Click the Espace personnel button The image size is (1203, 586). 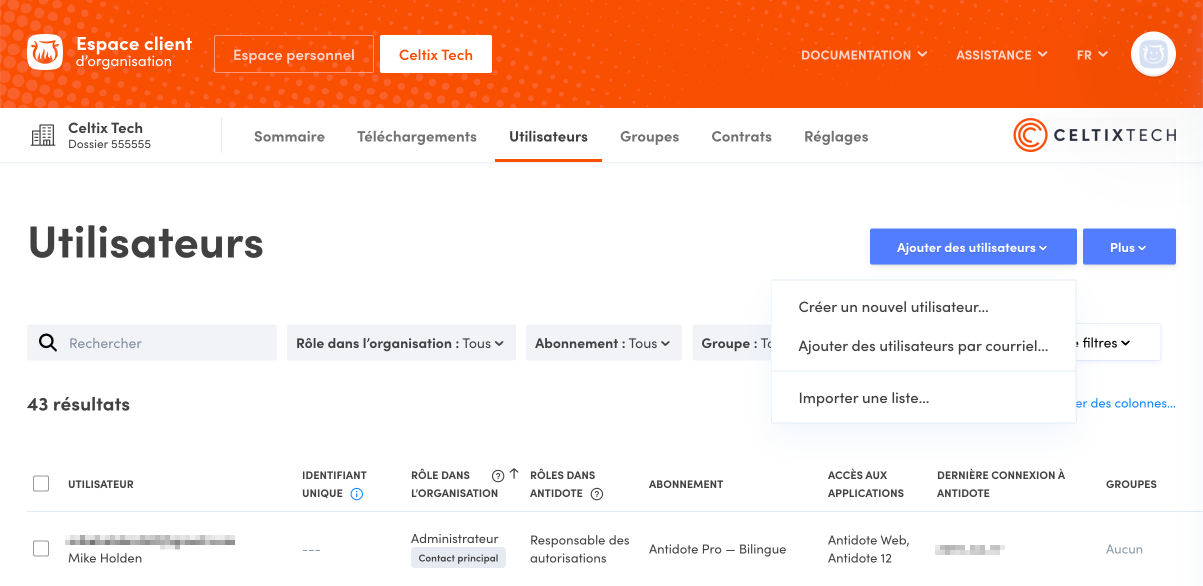(x=294, y=55)
